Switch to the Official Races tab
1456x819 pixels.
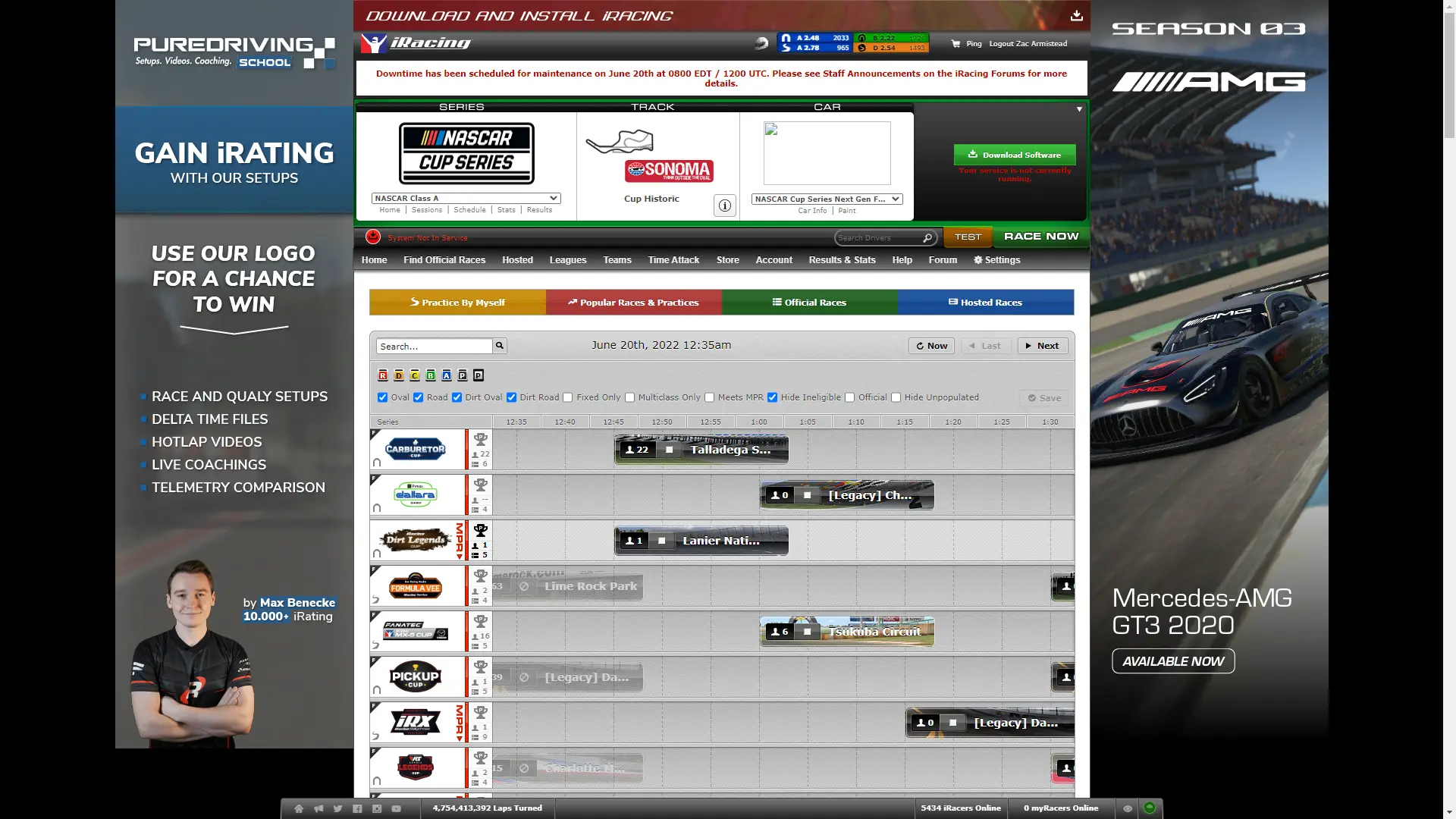[809, 302]
